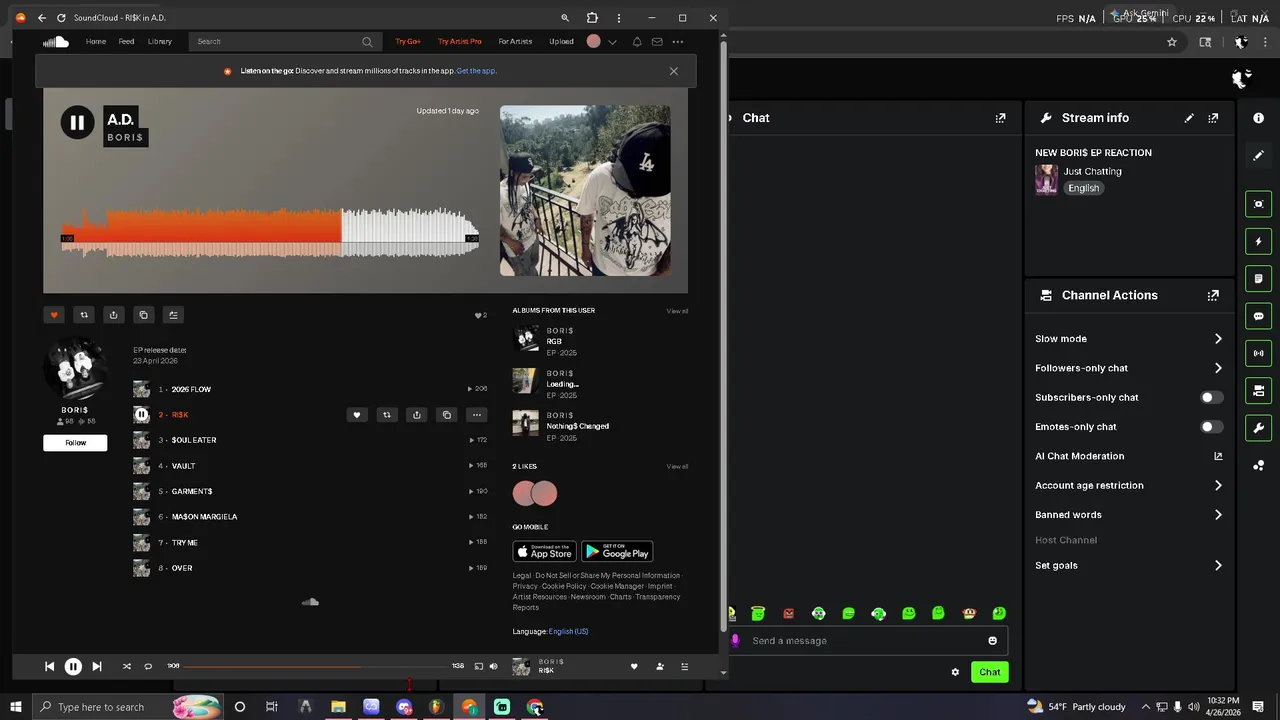Pop out the Chat panel
The image size is (1280, 720).
[1000, 118]
